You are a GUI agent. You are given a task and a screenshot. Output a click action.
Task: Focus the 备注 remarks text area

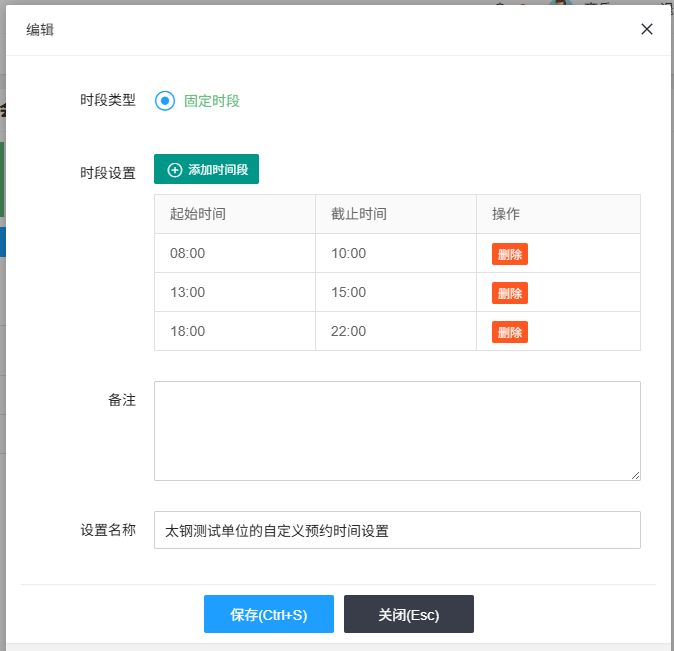tap(396, 430)
